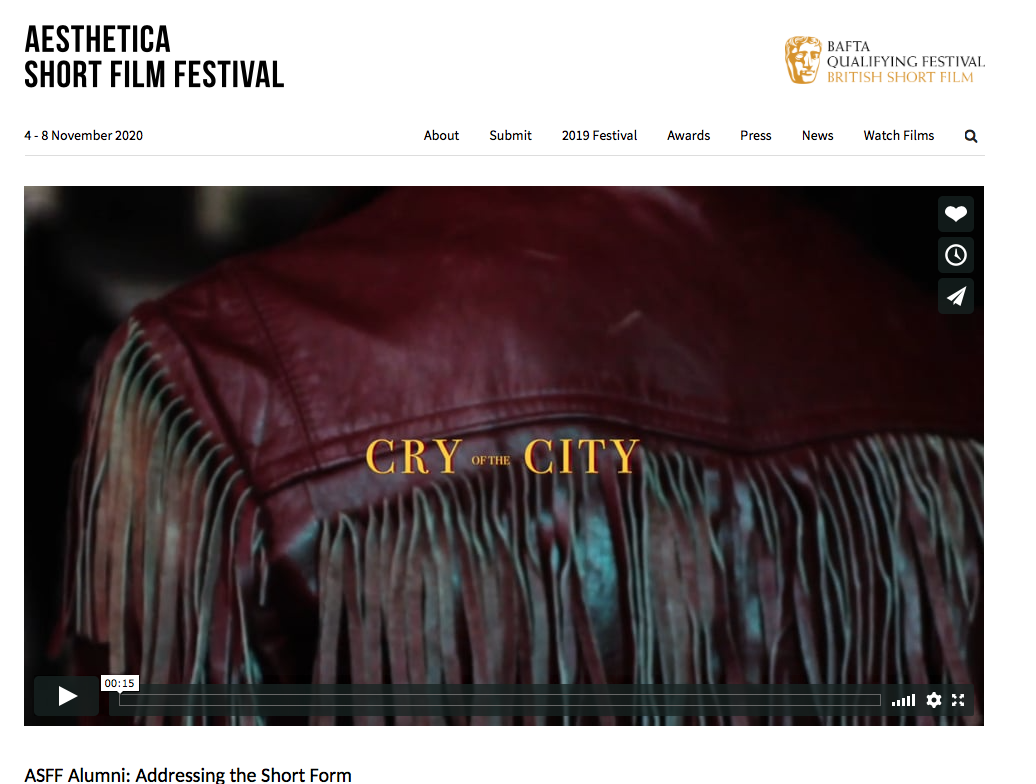Open the 2019 Festival menu
The image size is (1036, 784).
[x=599, y=135]
